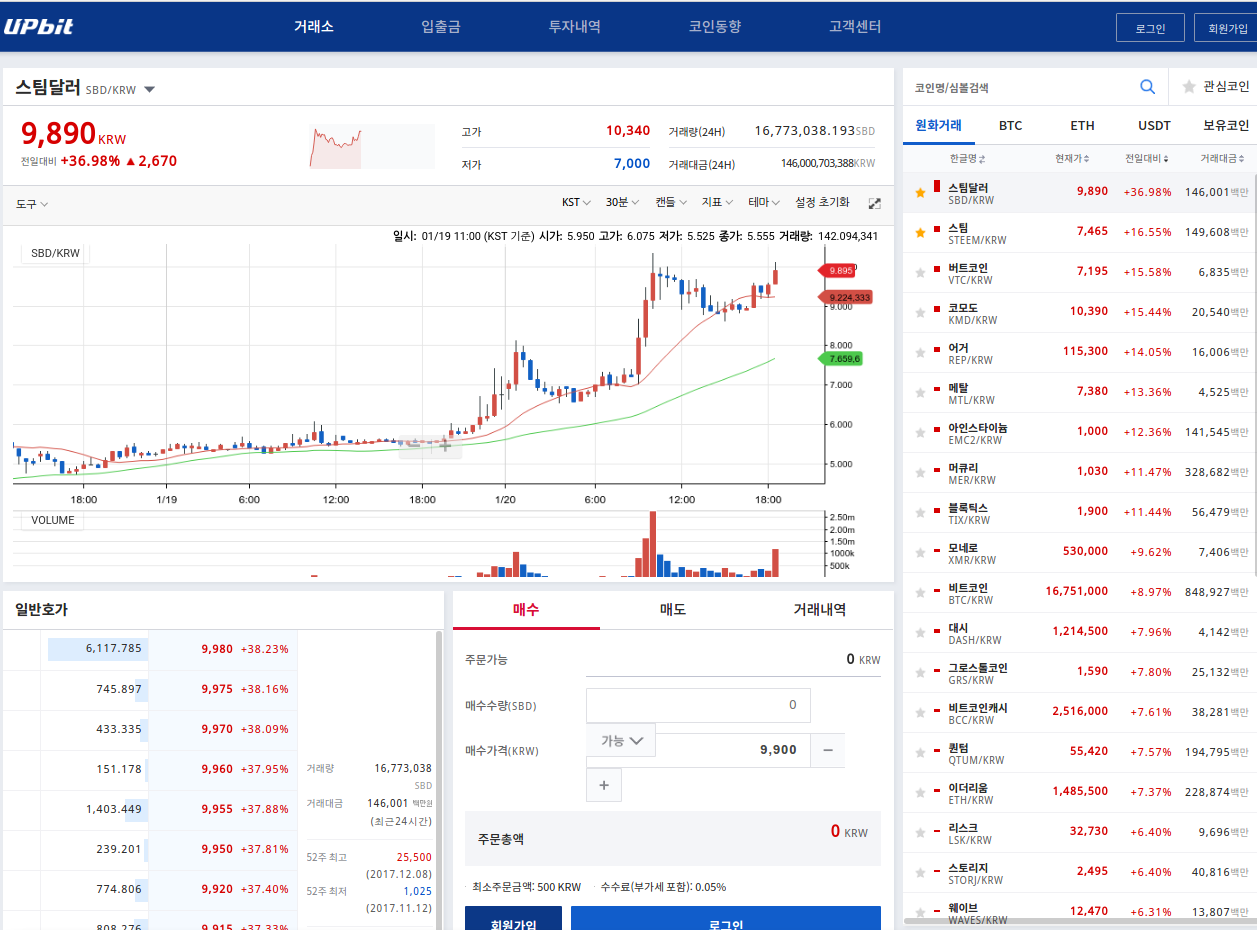Click the 회원가입 button in order form

(513, 919)
